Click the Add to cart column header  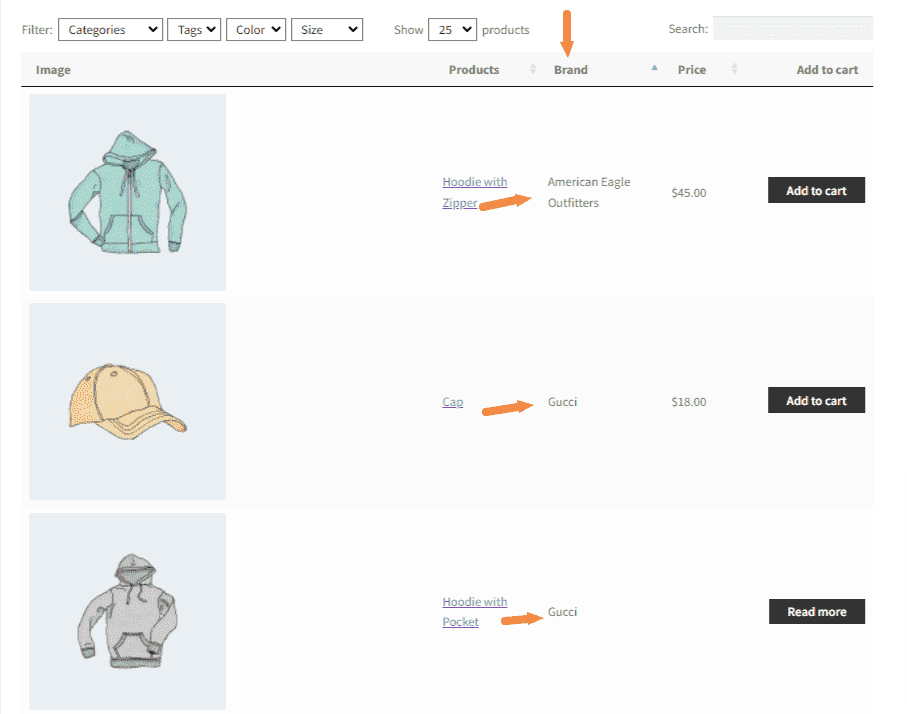[x=827, y=70]
